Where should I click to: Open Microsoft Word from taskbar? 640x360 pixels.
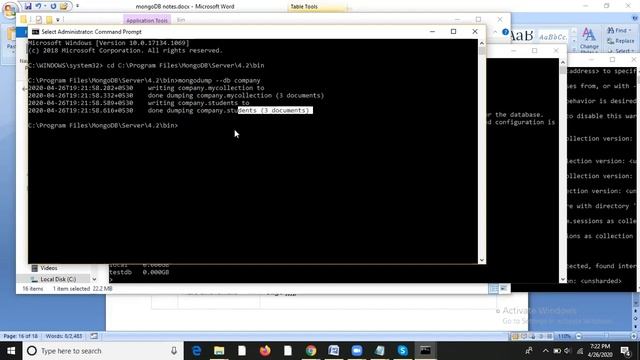[333, 351]
